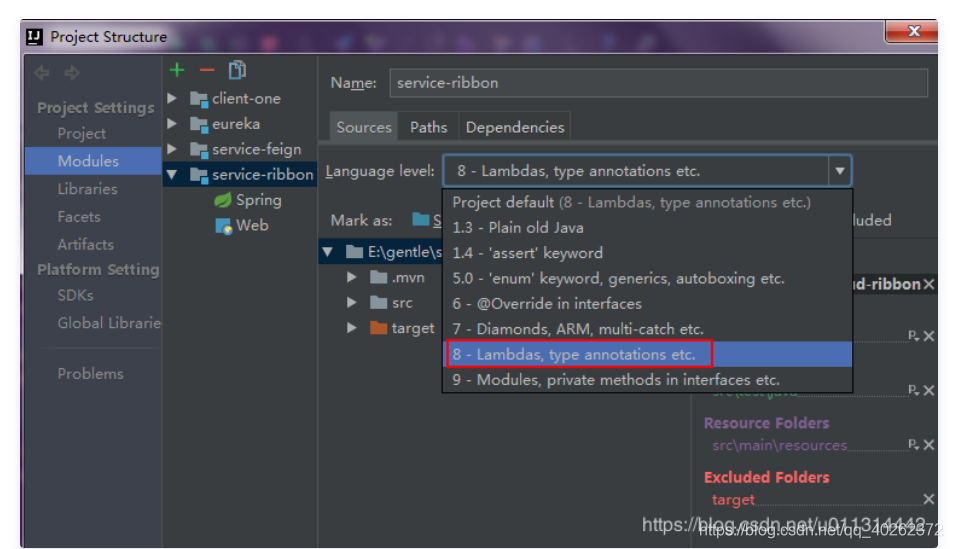Open Modules settings page

(93, 161)
